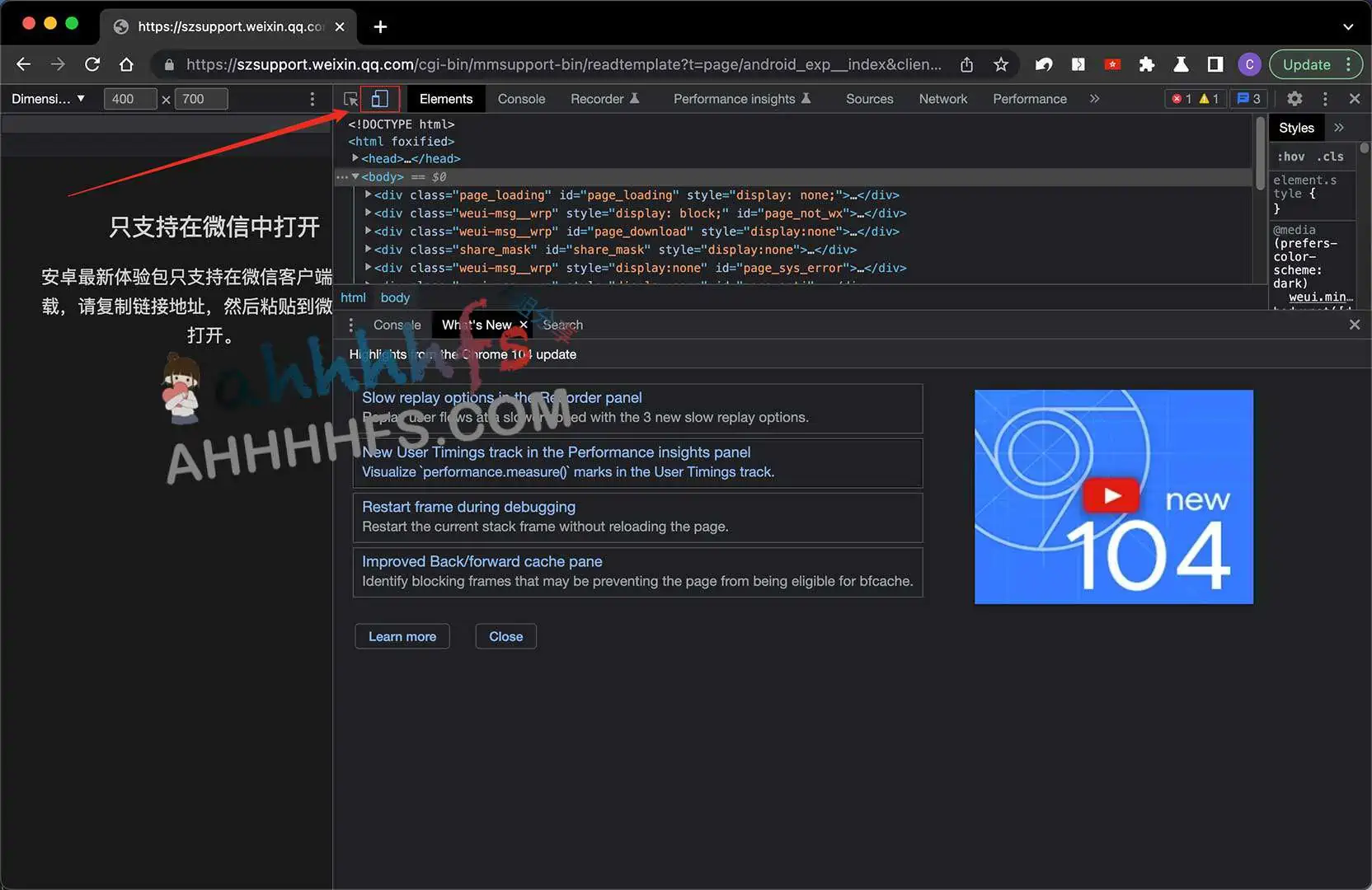Open the Network panel tab
Screen dimensions: 1372x890
(942, 98)
